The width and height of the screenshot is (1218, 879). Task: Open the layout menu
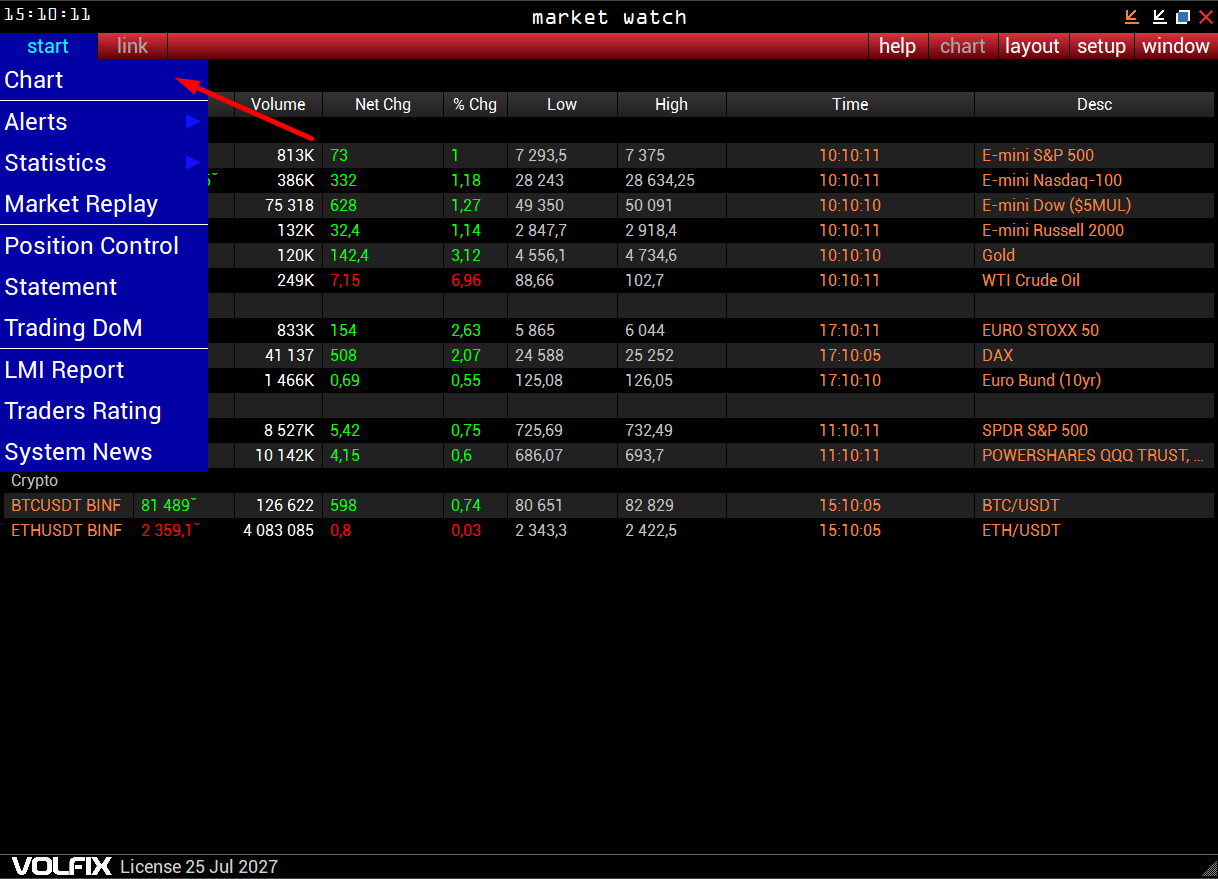(1032, 46)
